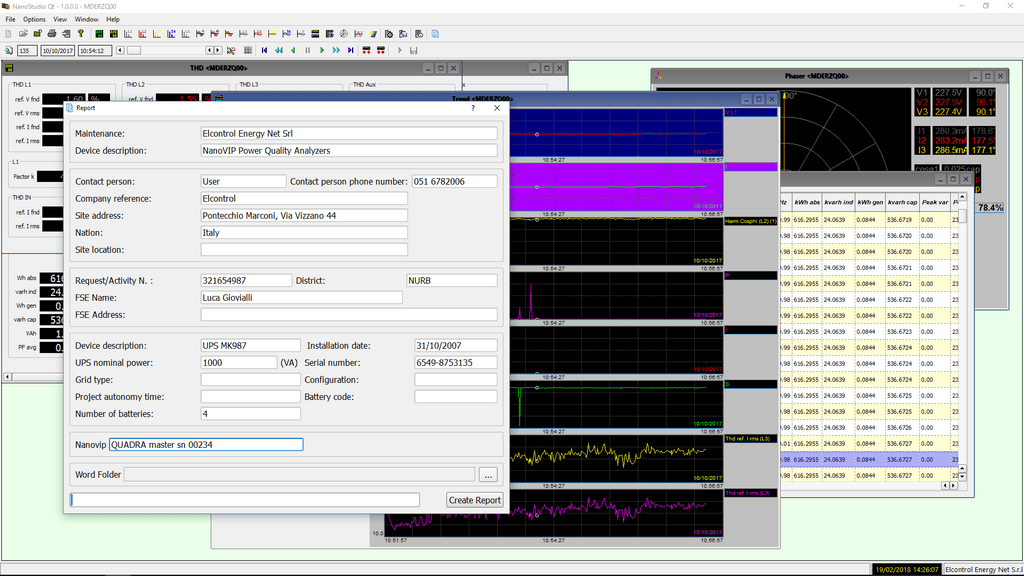Click the empty Site location field
1024x576 pixels.
pos(304,250)
